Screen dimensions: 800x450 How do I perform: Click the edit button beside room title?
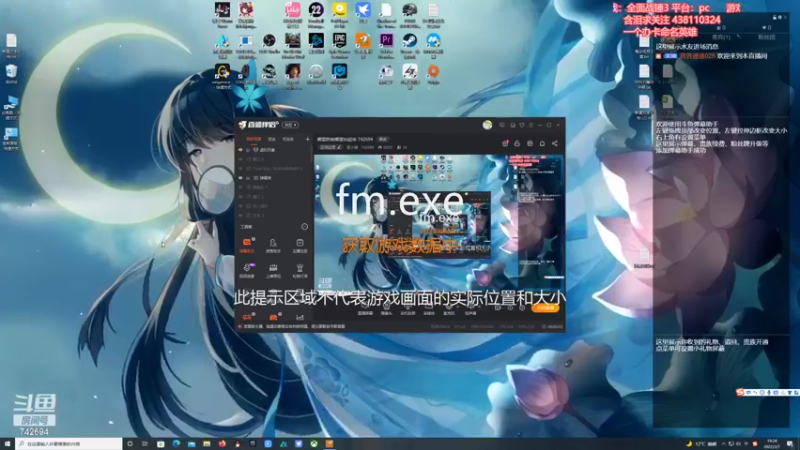382,139
